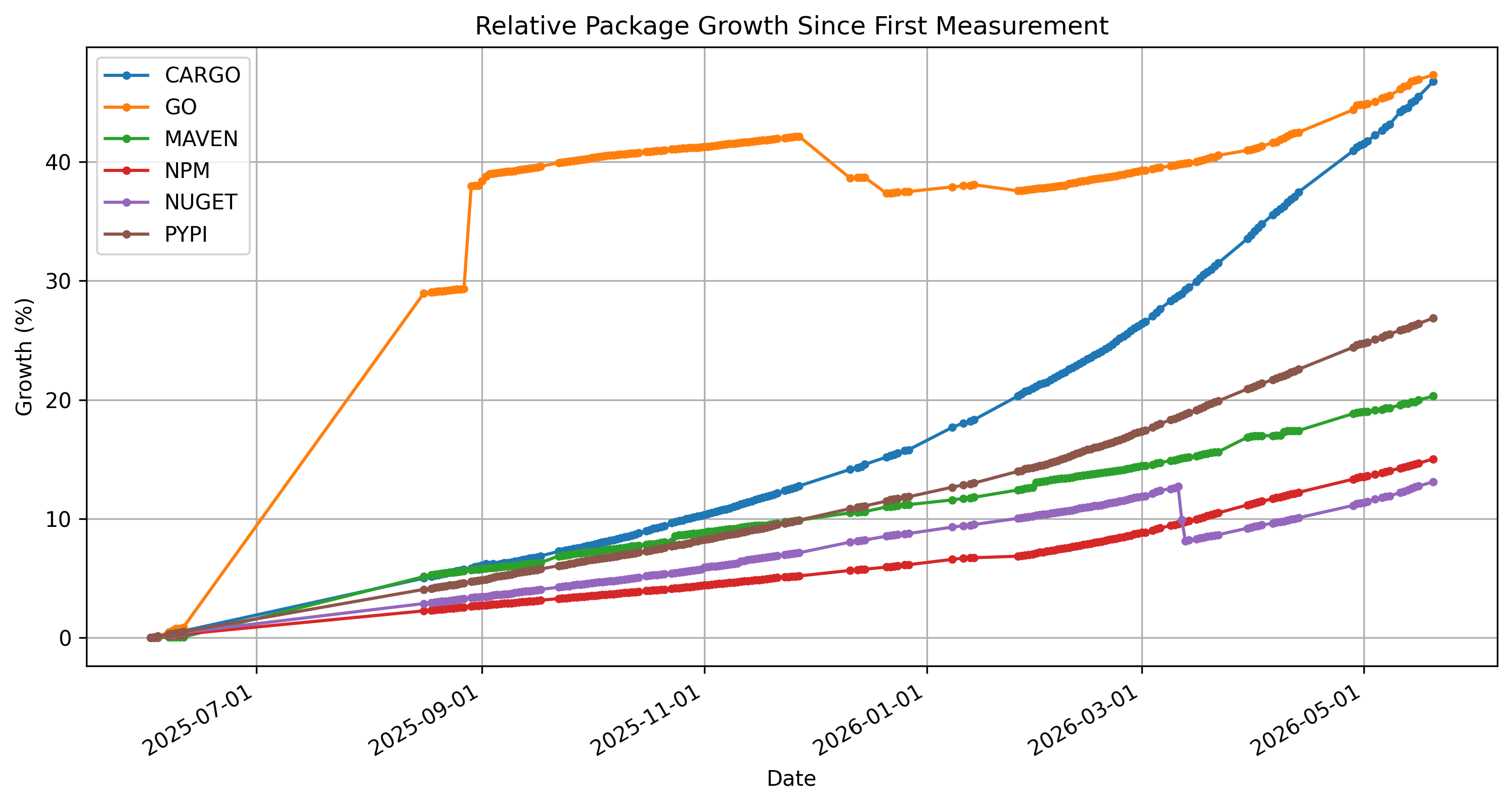The height and width of the screenshot is (805, 1512).
Task: Click the y-axis tick label 0
Action: click(65, 639)
